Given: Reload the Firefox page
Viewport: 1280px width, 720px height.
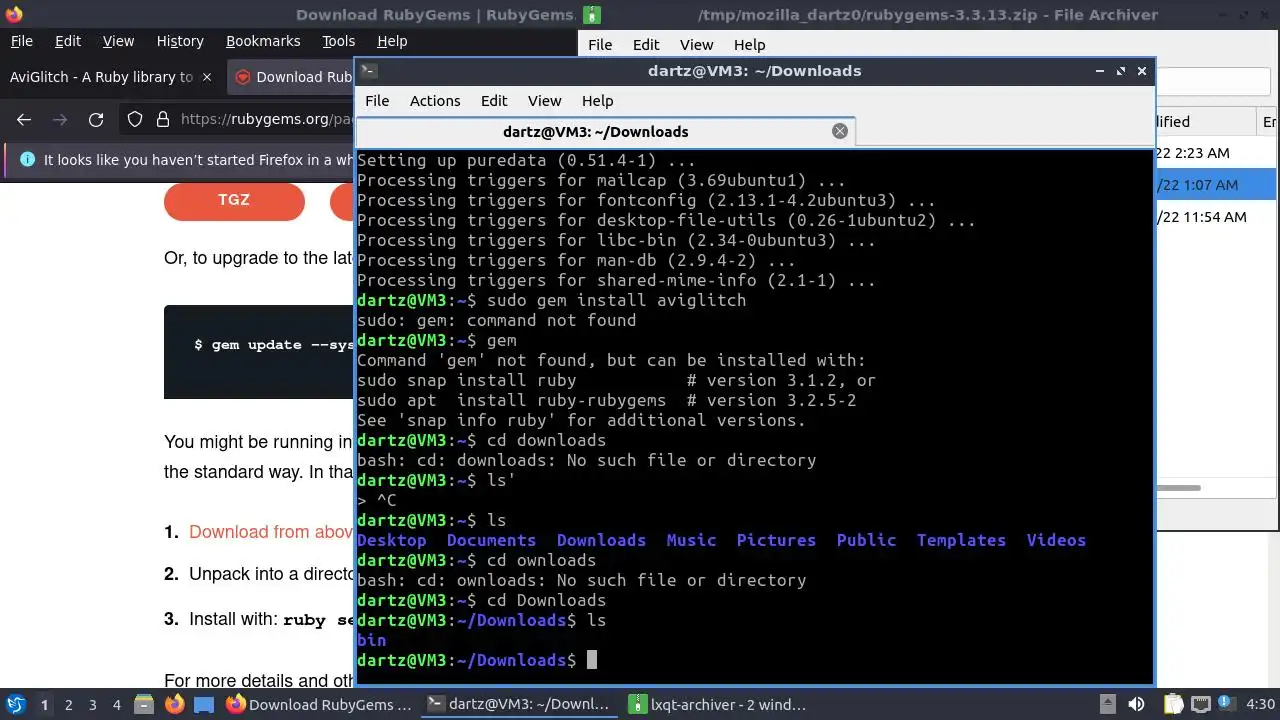Looking at the screenshot, I should click(96, 119).
